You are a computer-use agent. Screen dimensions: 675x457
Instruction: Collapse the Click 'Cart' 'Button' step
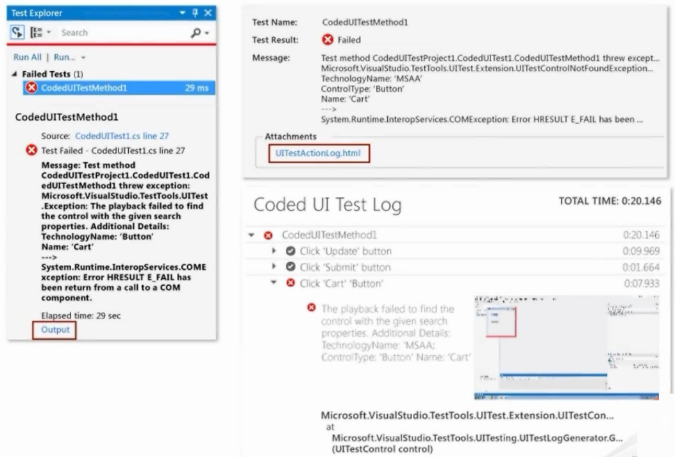pyautogui.click(x=273, y=283)
